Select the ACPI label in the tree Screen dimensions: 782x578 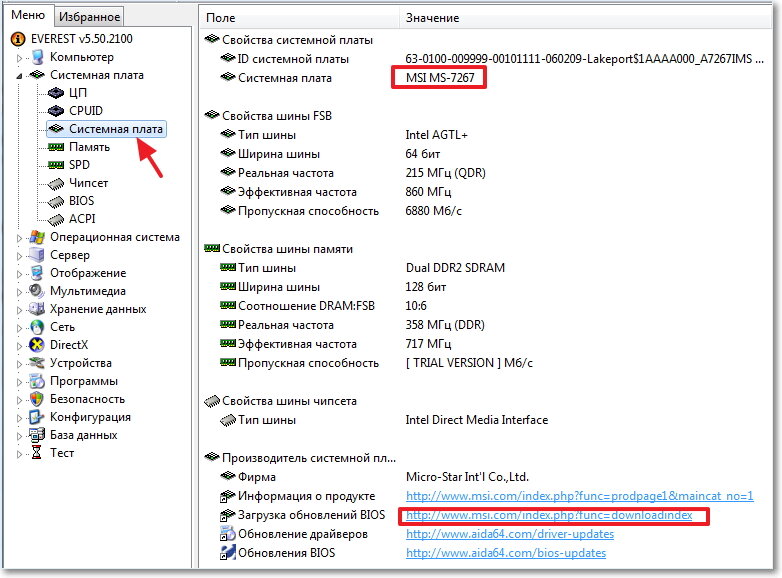pos(82,219)
